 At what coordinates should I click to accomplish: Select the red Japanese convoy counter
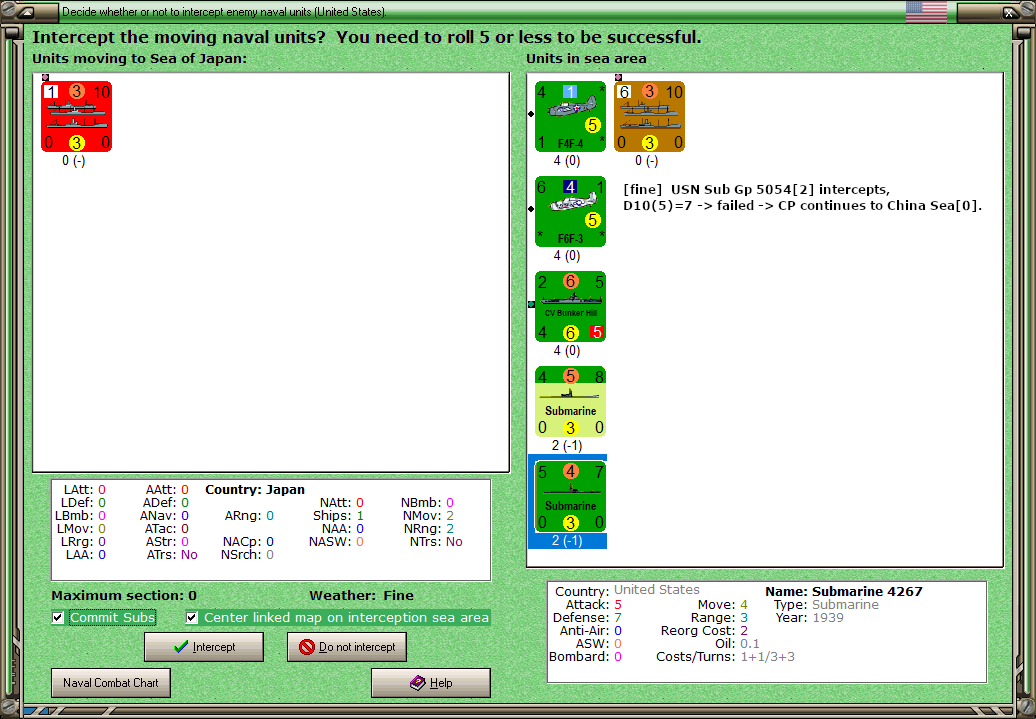77,117
